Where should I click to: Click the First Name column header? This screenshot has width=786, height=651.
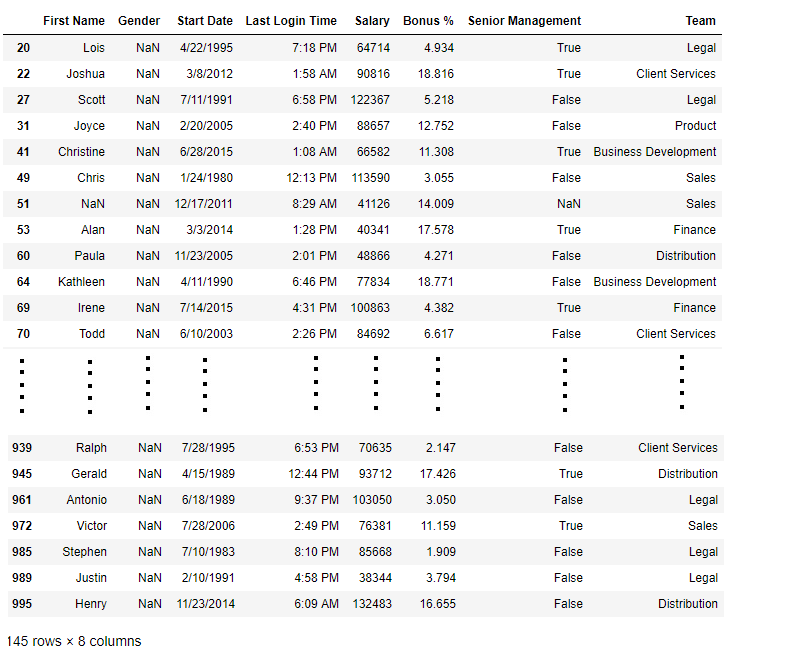click(x=73, y=21)
